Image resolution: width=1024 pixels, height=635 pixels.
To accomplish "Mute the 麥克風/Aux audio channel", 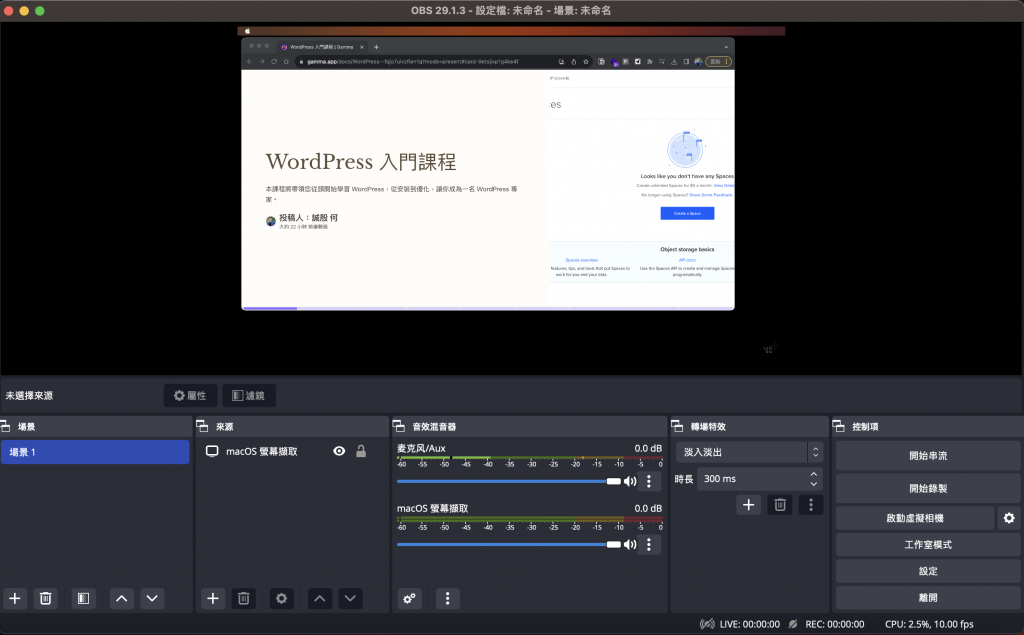I will (630, 481).
